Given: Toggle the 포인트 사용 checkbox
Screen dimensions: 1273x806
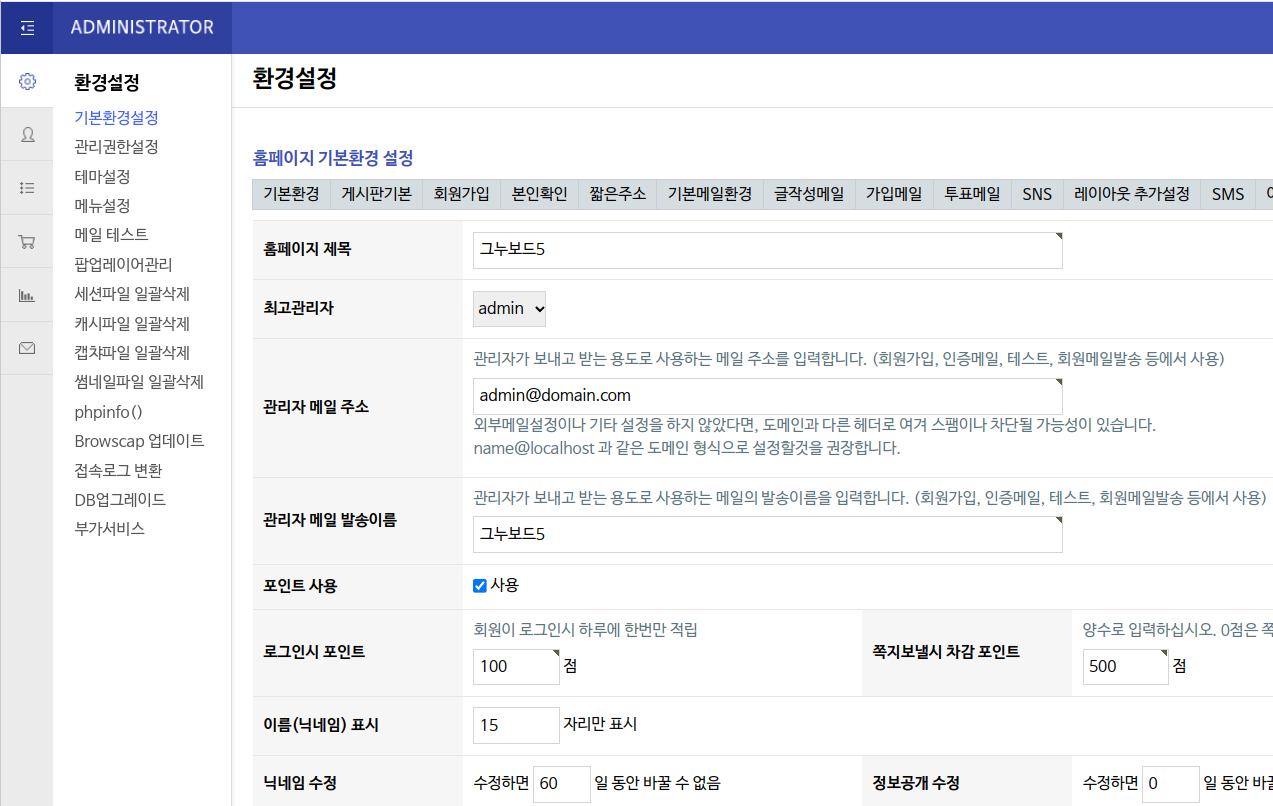Looking at the screenshot, I should pyautogui.click(x=480, y=586).
